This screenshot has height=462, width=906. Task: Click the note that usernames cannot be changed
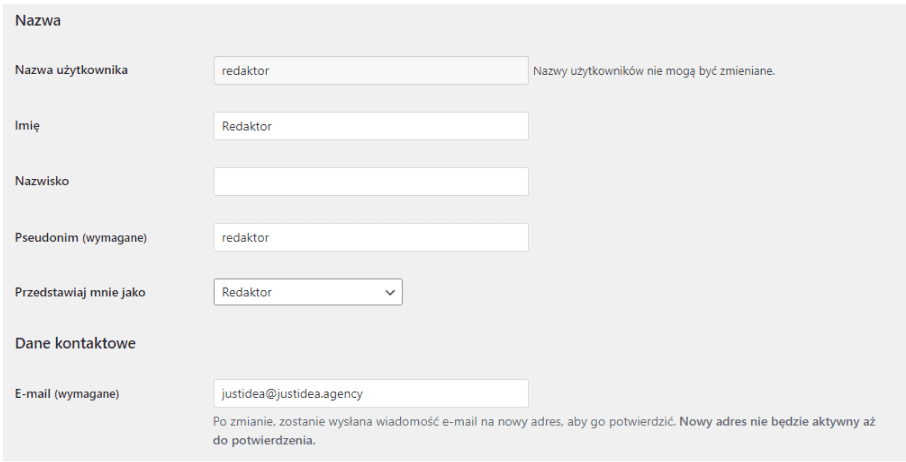[x=654, y=71]
